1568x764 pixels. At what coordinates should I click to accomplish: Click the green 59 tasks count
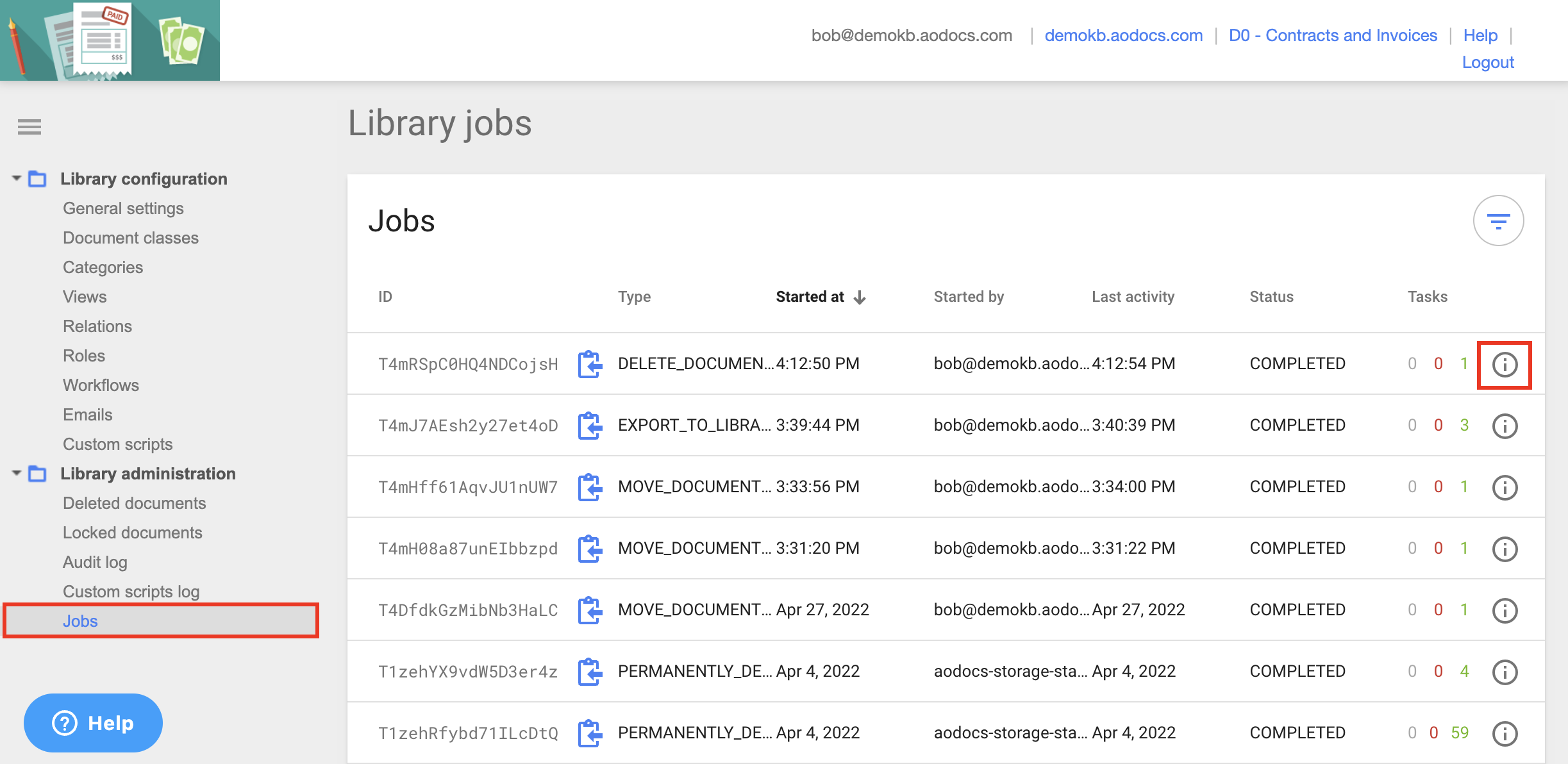click(x=1460, y=733)
